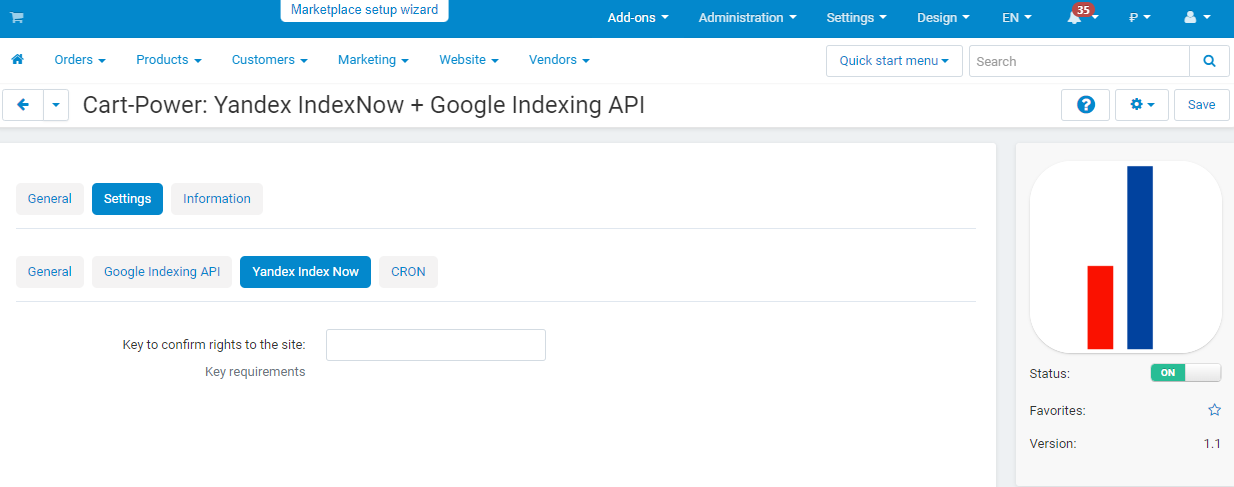This screenshot has height=487, width=1234.
Task: Click the search magnifier button
Action: [1209, 61]
